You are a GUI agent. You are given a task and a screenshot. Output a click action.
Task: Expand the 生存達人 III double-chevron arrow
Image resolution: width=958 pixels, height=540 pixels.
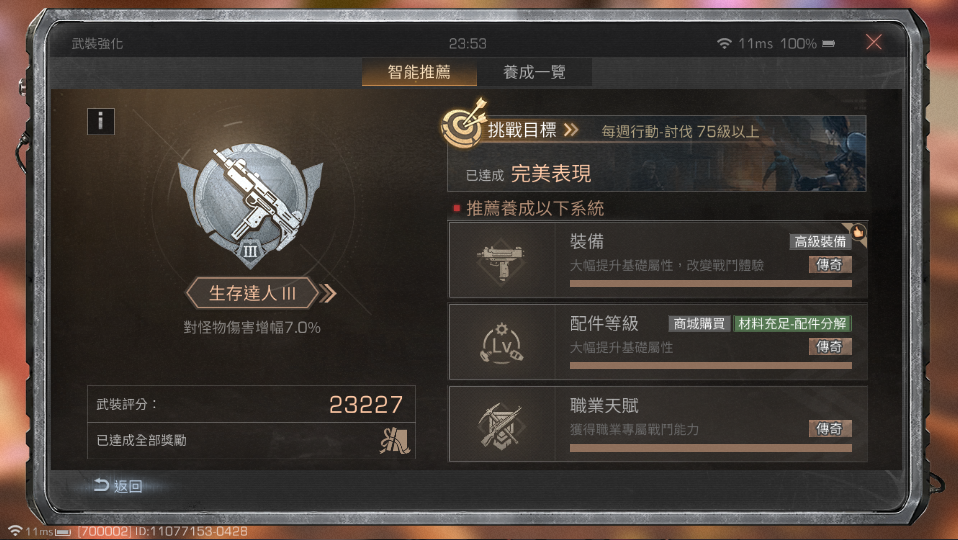328,294
